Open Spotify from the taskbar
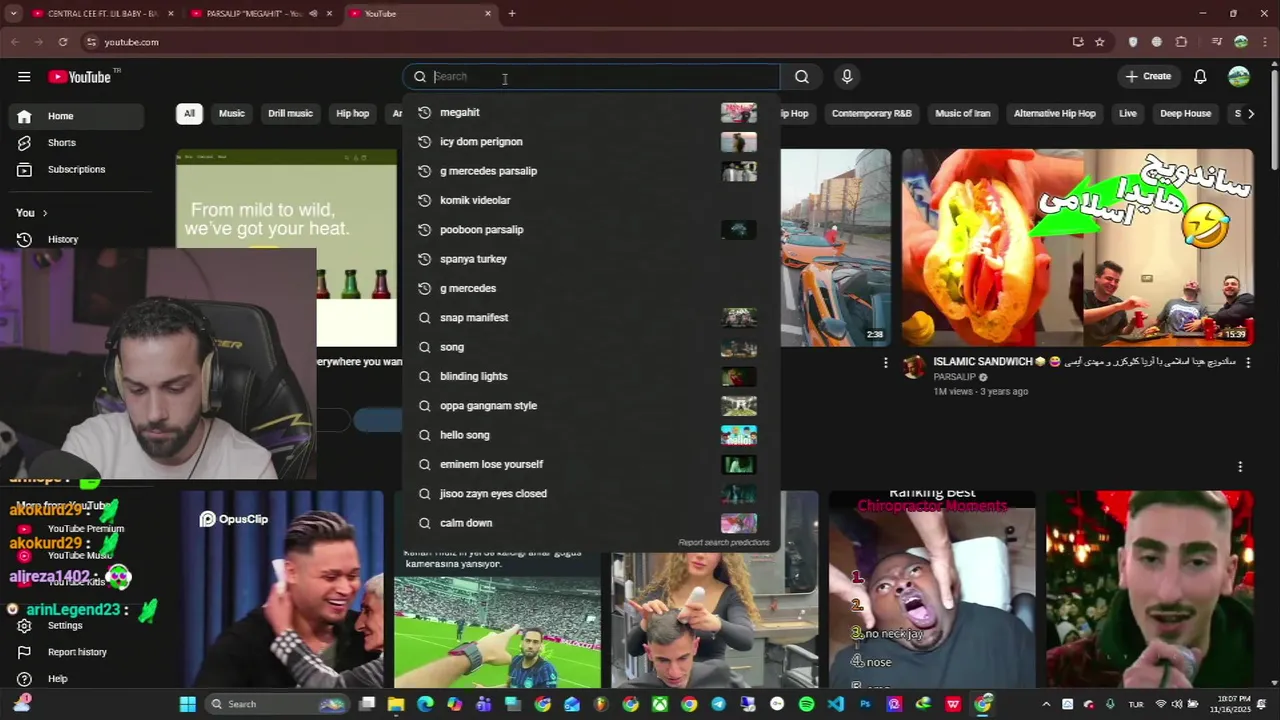Image resolution: width=1280 pixels, height=720 pixels. coord(807,704)
